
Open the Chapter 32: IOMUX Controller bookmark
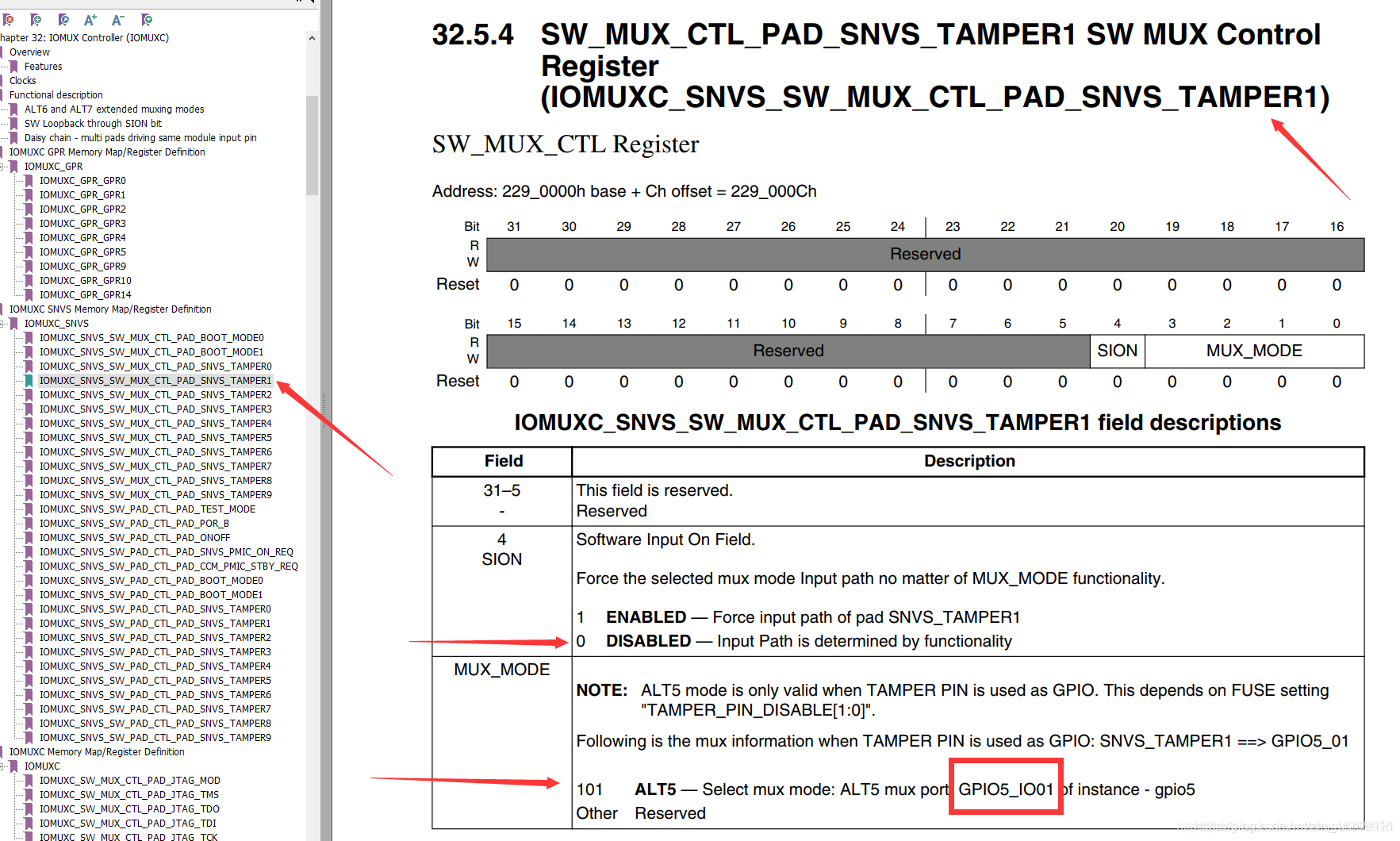click(x=84, y=38)
